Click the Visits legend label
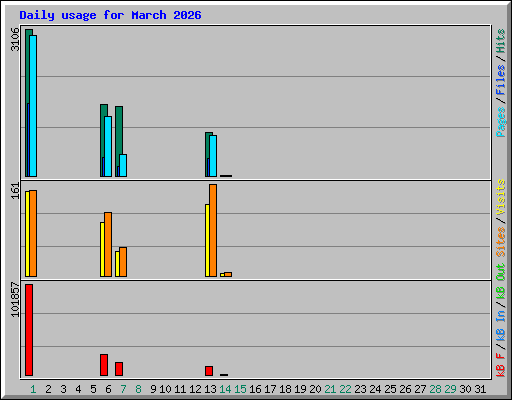 (501, 197)
